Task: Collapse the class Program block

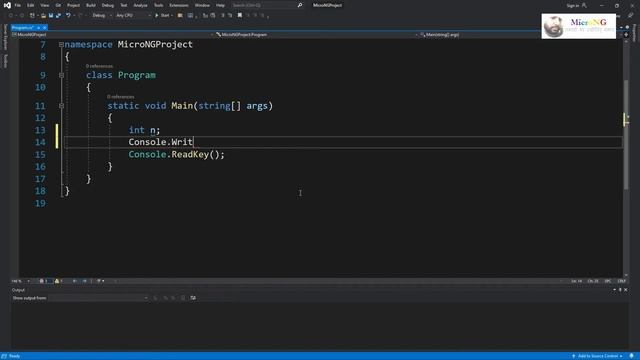Action: coord(61,75)
